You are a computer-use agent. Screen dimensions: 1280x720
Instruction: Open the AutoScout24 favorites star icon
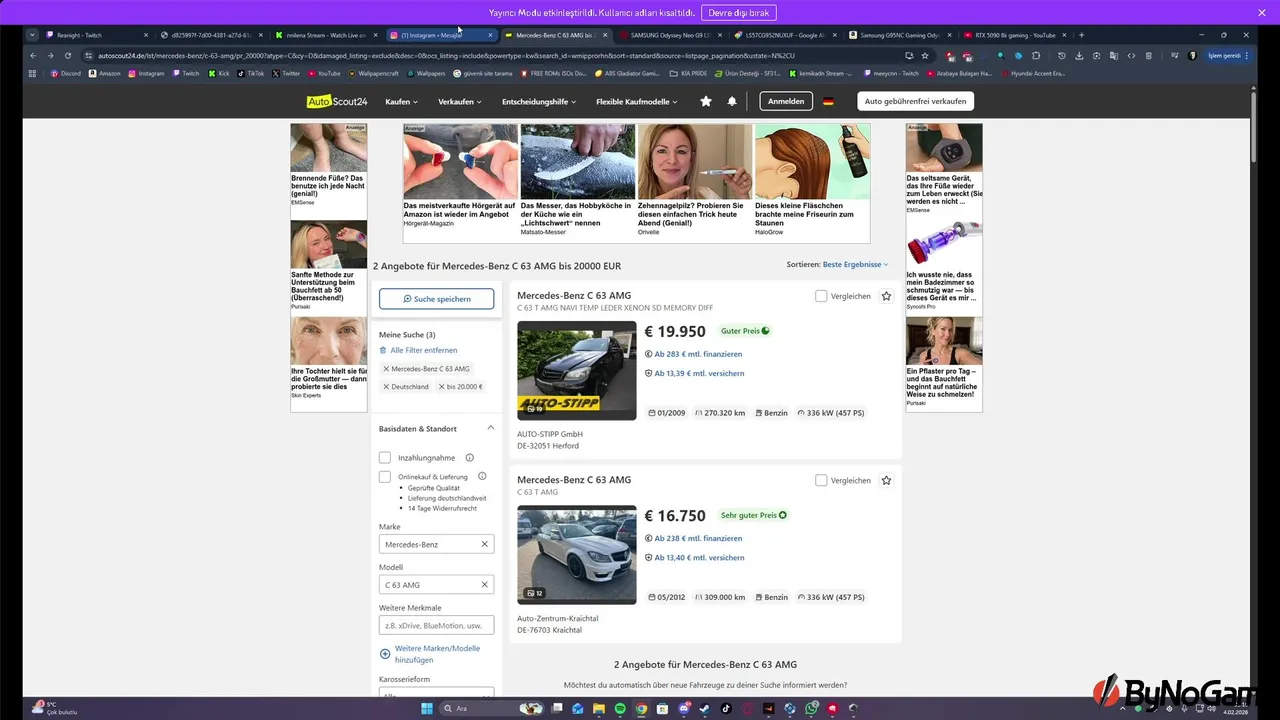coord(706,101)
